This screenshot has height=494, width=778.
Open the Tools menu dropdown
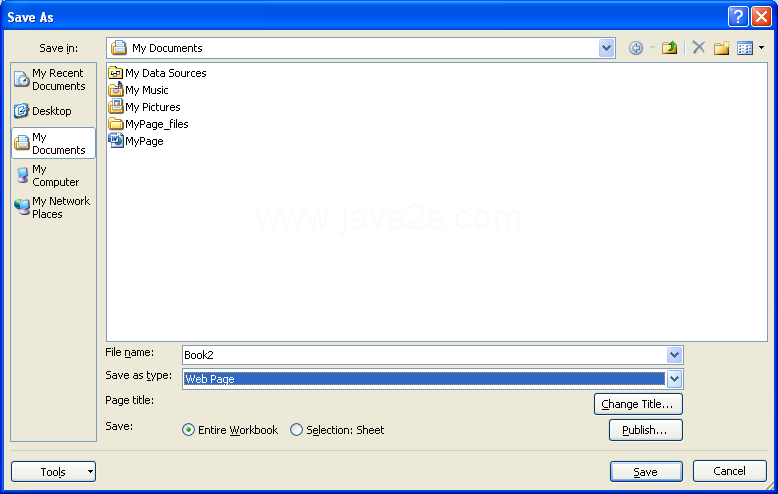[x=54, y=472]
